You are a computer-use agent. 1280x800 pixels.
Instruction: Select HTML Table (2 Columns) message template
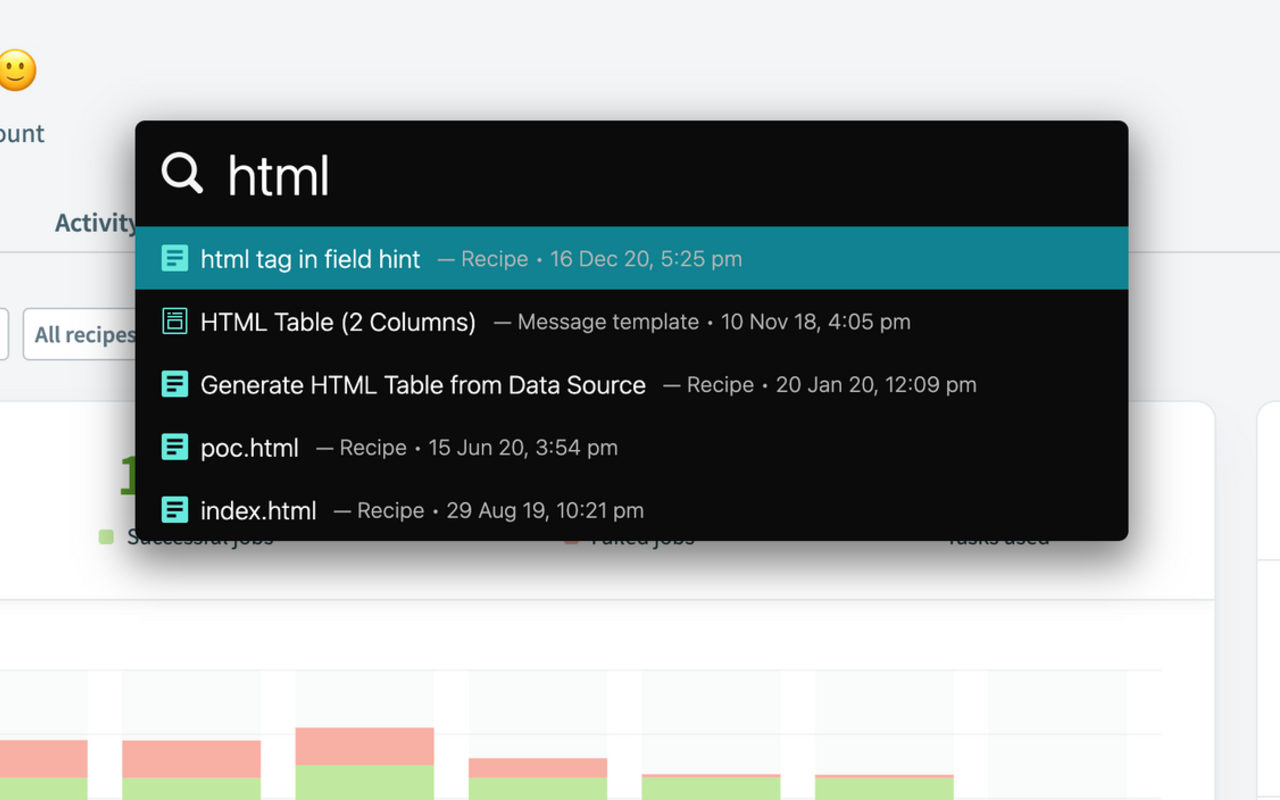[338, 322]
